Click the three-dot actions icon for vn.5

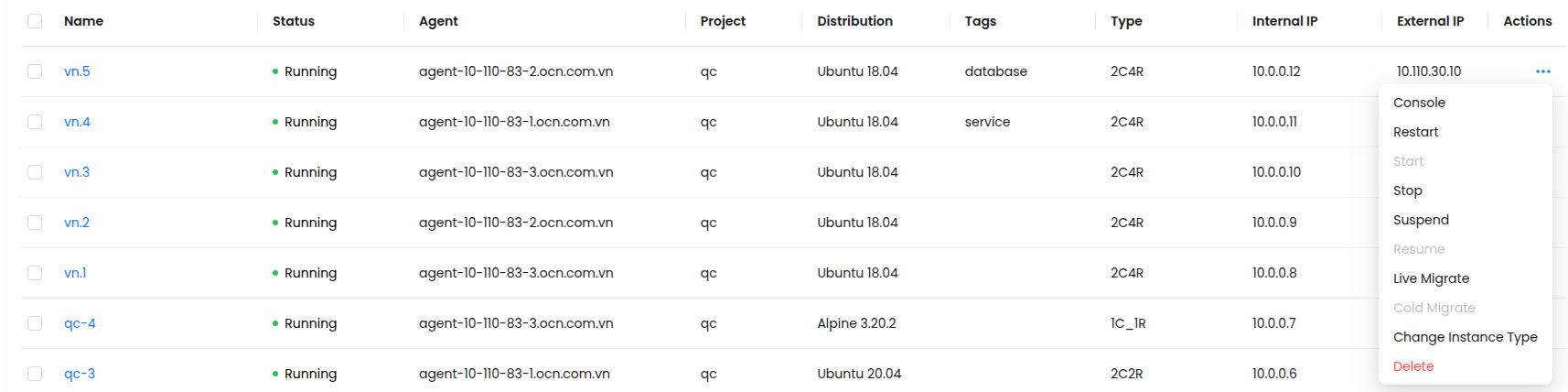coord(1542,71)
